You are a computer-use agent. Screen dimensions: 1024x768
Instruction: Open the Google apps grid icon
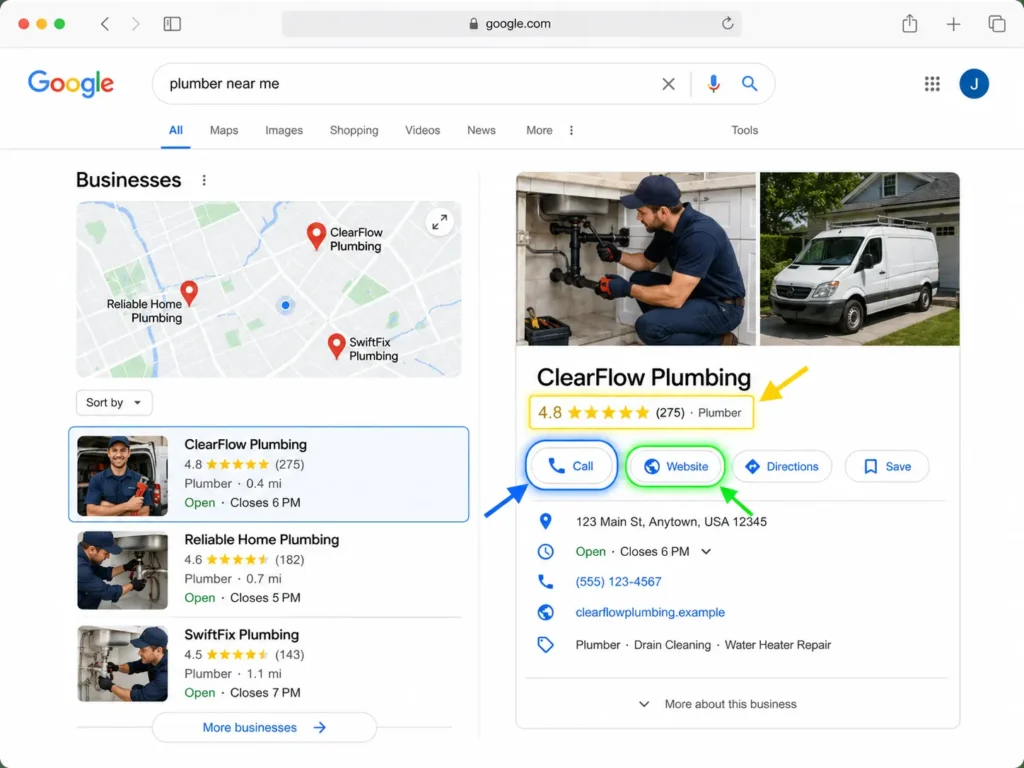(932, 84)
